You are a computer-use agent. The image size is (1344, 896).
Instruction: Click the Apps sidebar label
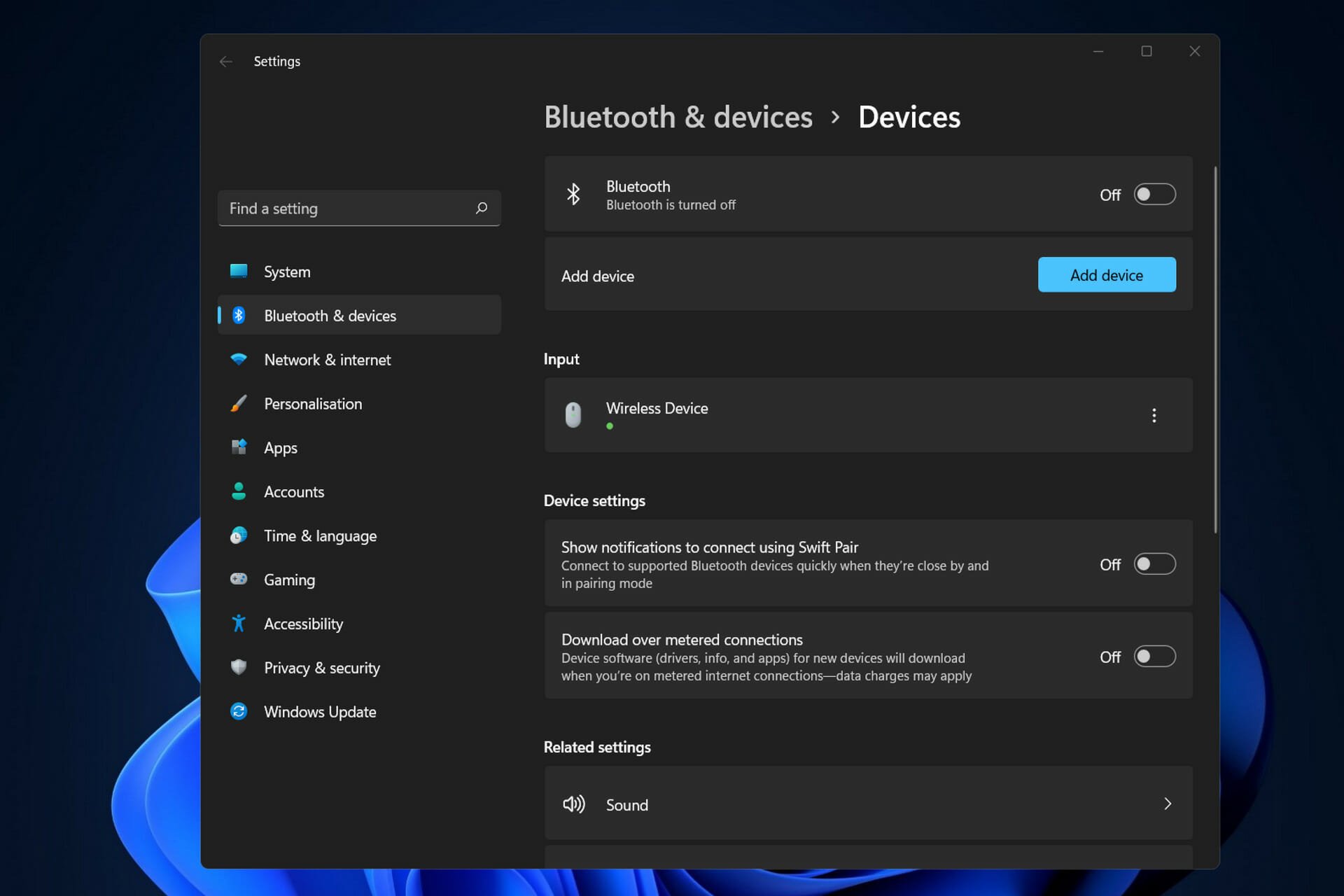[280, 448]
